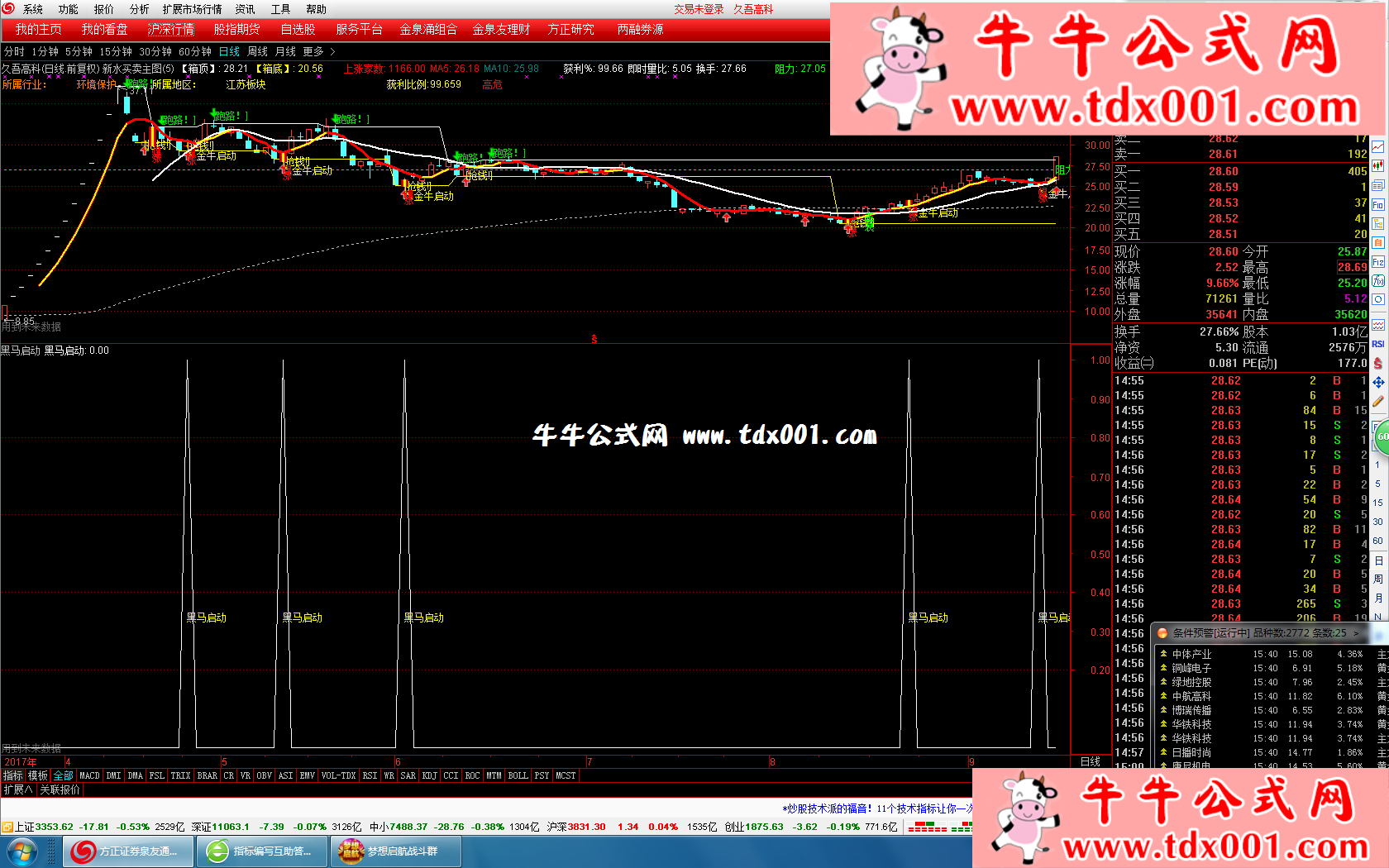Open the 方正研究 tab
The width and height of the screenshot is (1389, 868).
pyautogui.click(x=571, y=30)
